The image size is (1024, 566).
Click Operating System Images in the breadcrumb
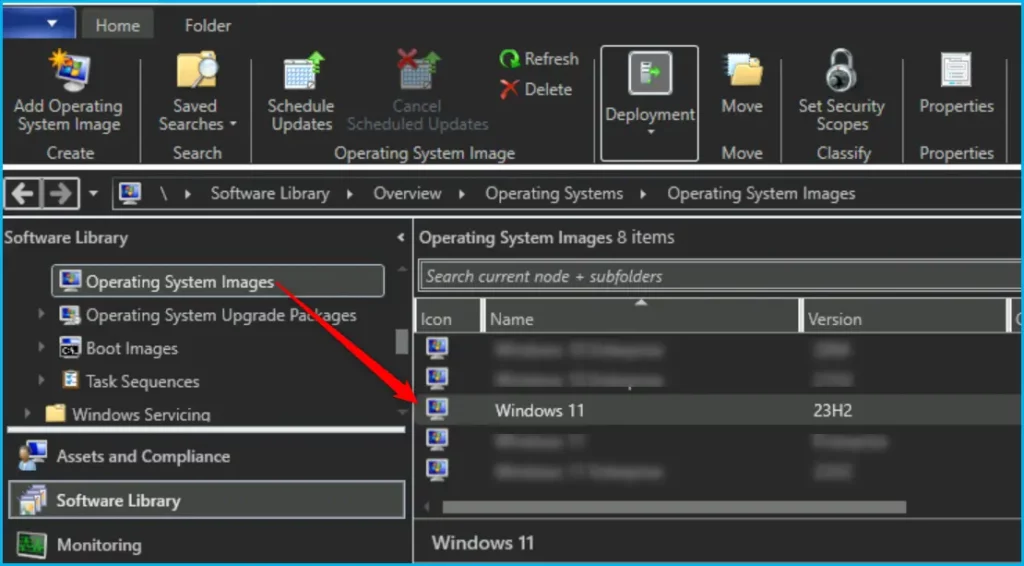coord(761,193)
